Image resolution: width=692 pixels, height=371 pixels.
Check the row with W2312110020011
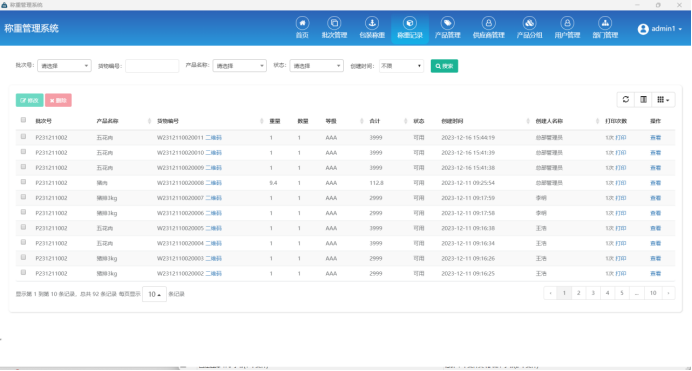[23, 137]
